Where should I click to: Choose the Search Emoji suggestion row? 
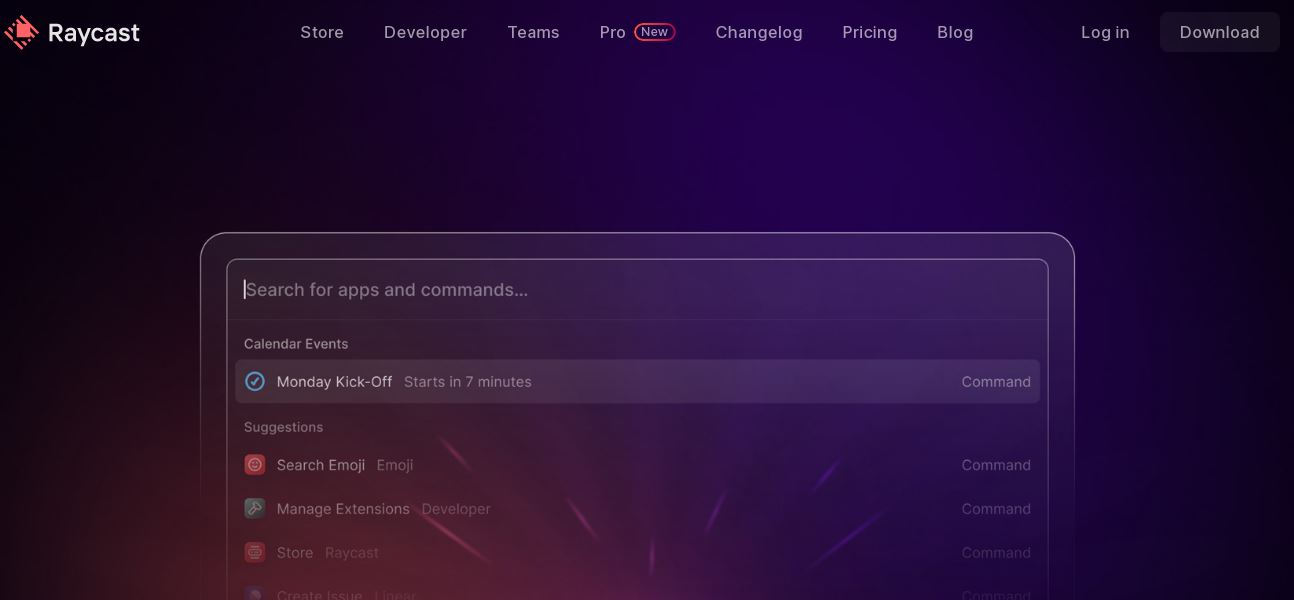[x=637, y=465]
